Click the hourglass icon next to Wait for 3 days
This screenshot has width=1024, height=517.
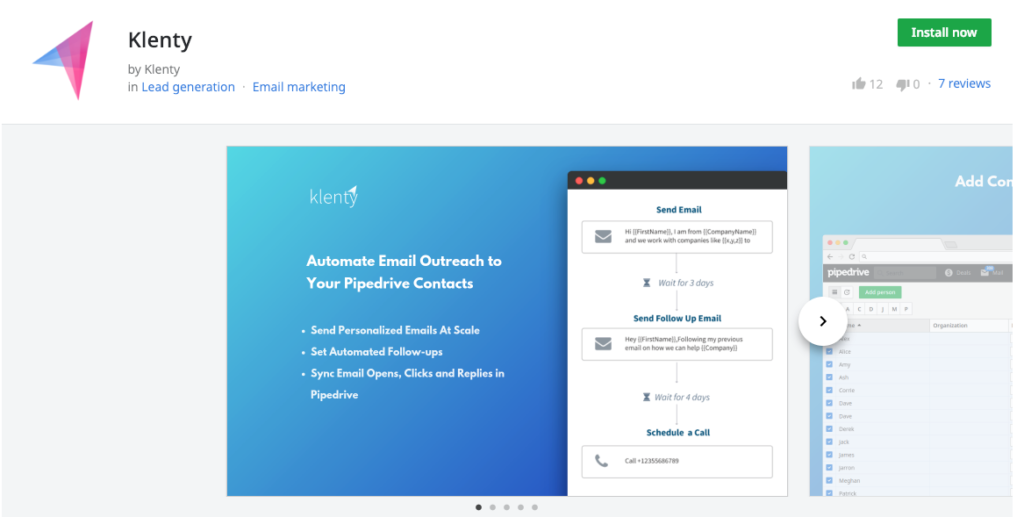[647, 283]
